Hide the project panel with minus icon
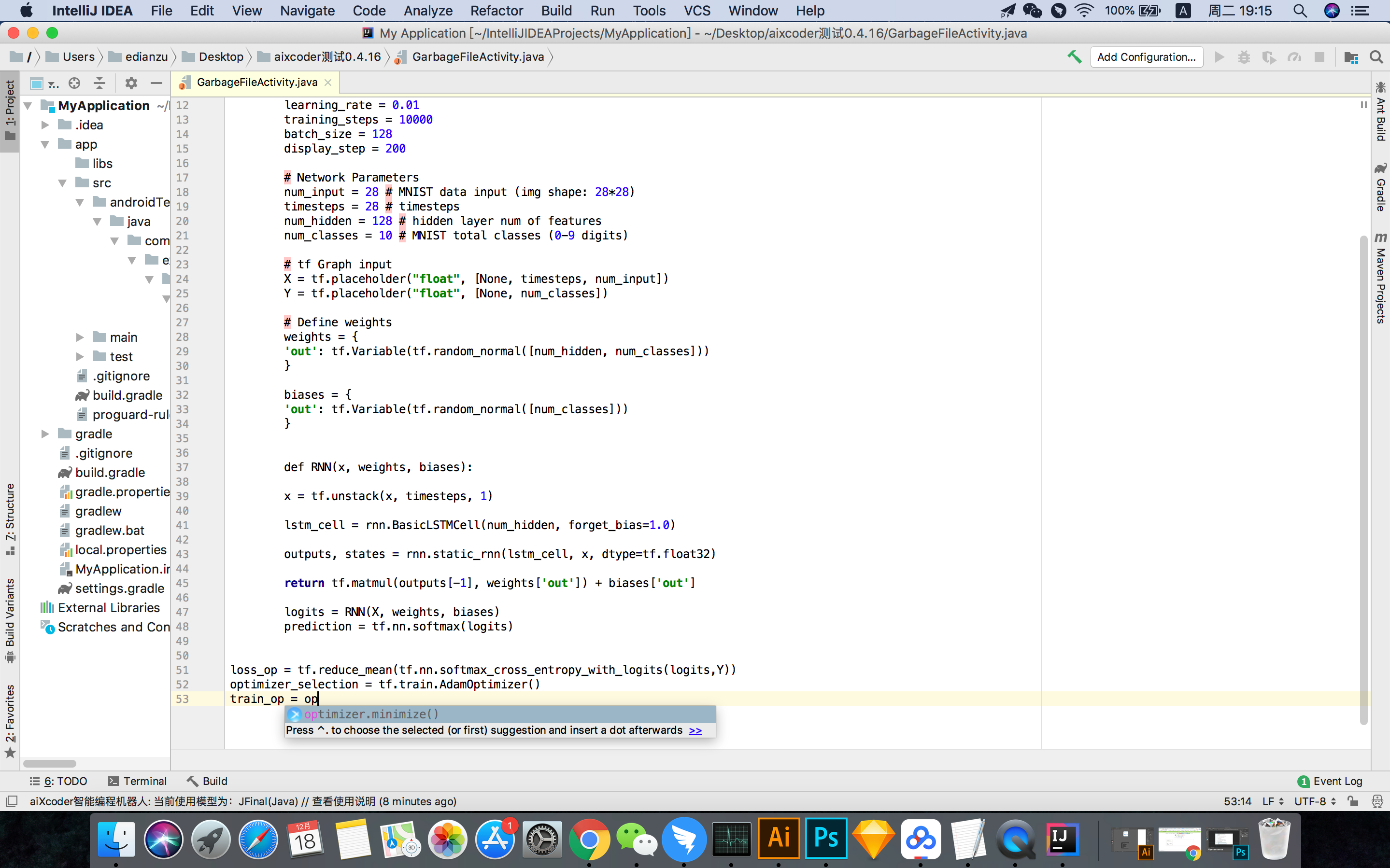This screenshot has height=868, width=1390. tap(156, 83)
